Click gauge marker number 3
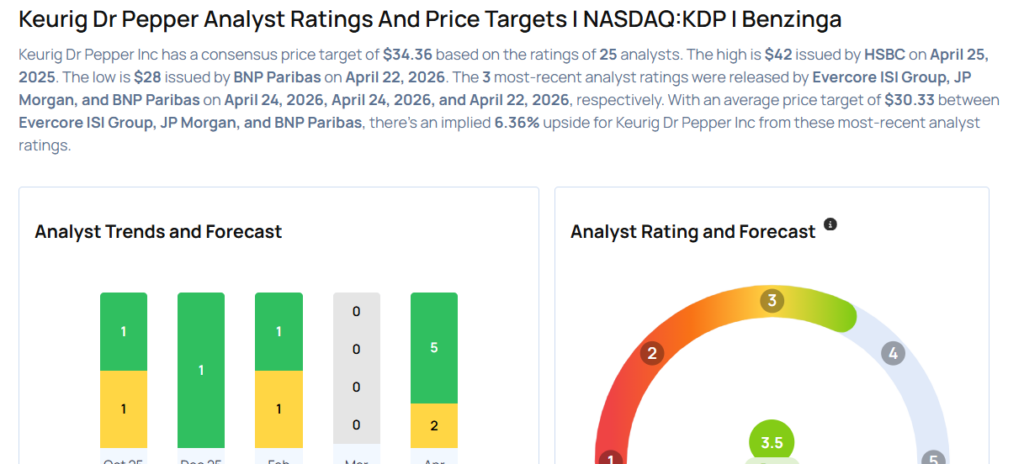Screen dimensions: 1024x464 coord(771,301)
